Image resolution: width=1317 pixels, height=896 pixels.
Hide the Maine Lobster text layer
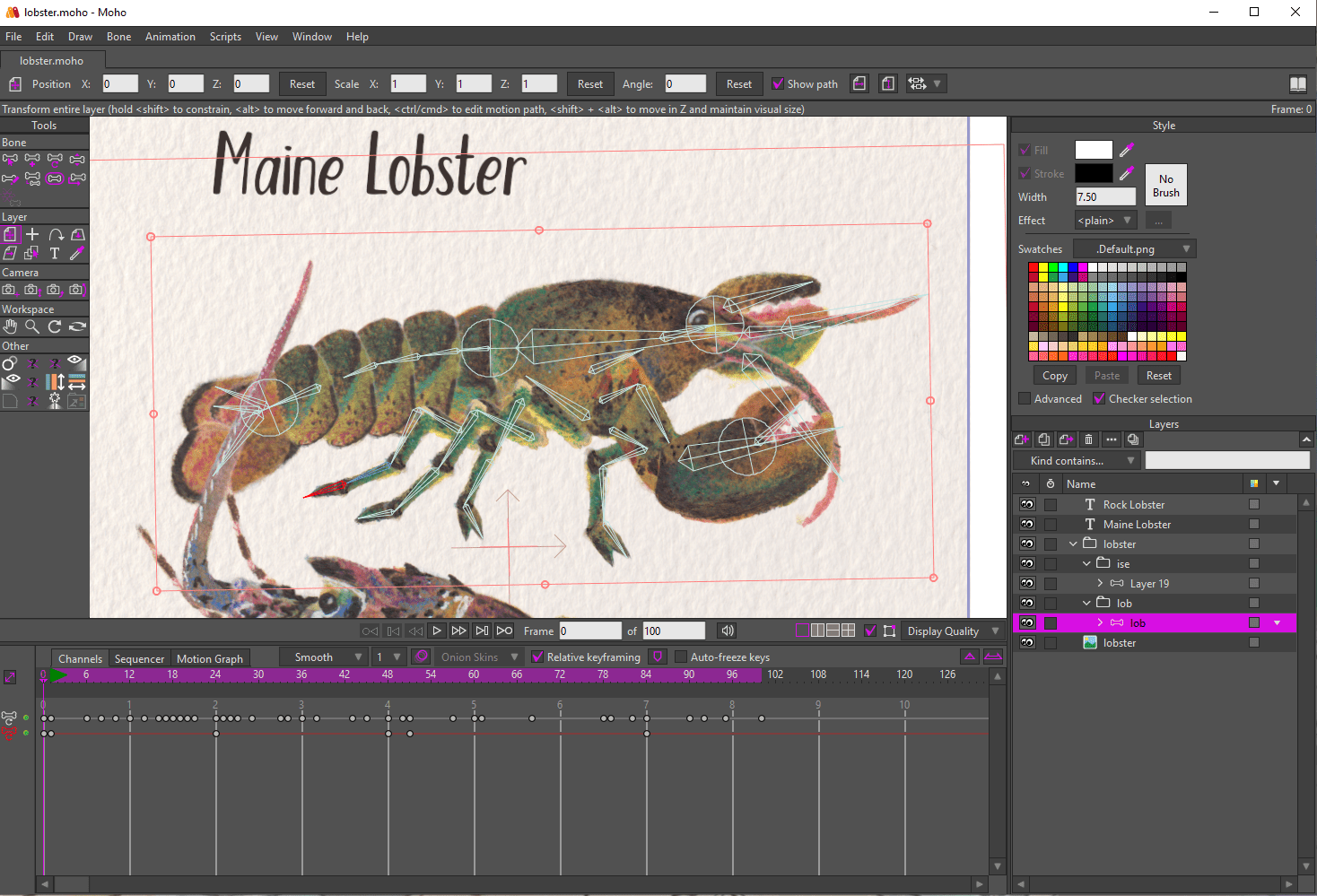pos(1027,525)
